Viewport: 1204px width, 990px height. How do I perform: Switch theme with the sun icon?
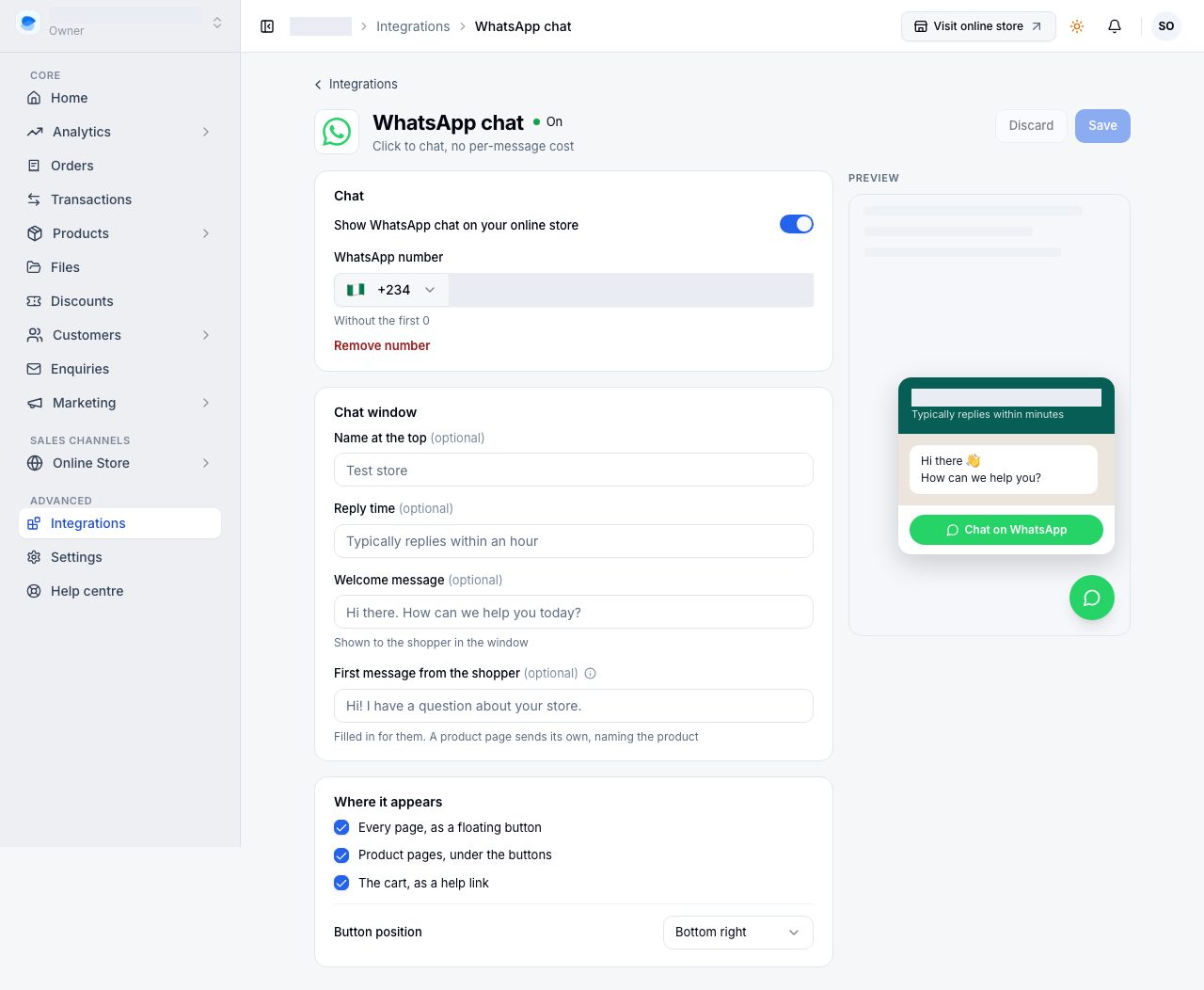(x=1077, y=26)
